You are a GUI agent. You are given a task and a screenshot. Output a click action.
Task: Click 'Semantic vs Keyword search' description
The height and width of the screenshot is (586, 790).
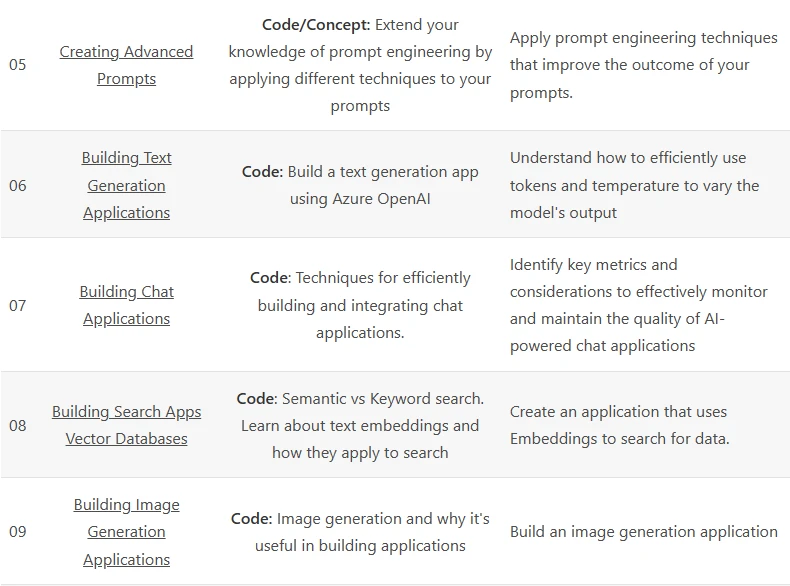360,425
